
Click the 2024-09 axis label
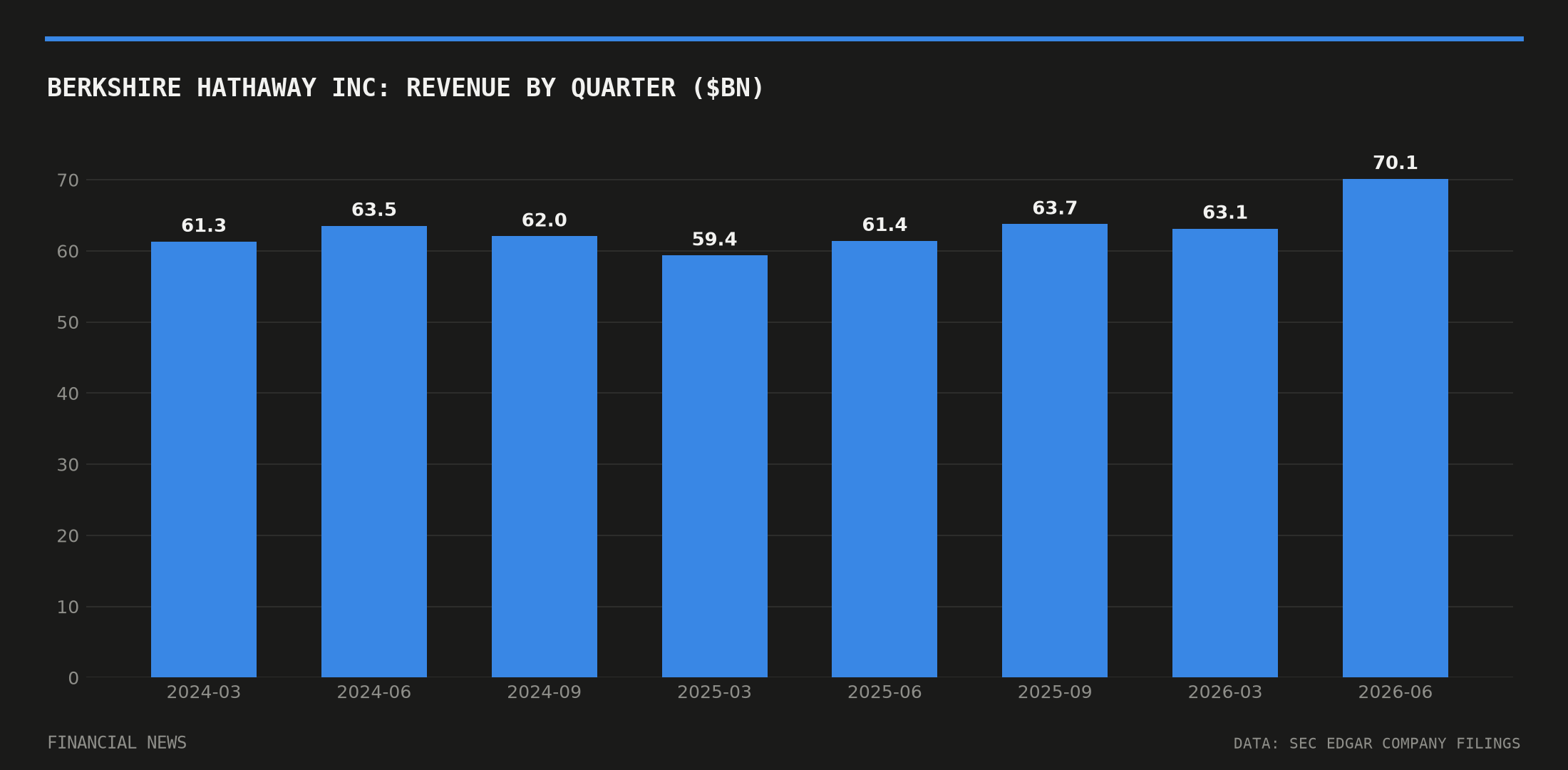[545, 692]
